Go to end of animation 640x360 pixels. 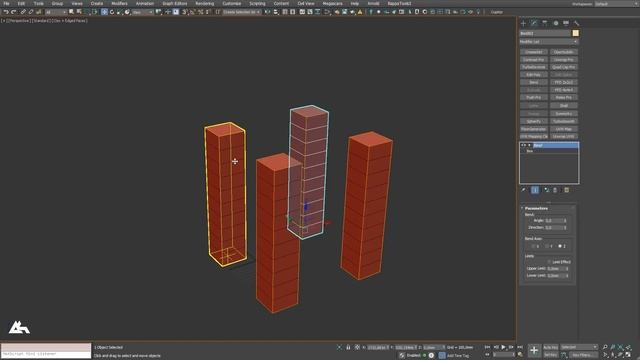click(520, 347)
